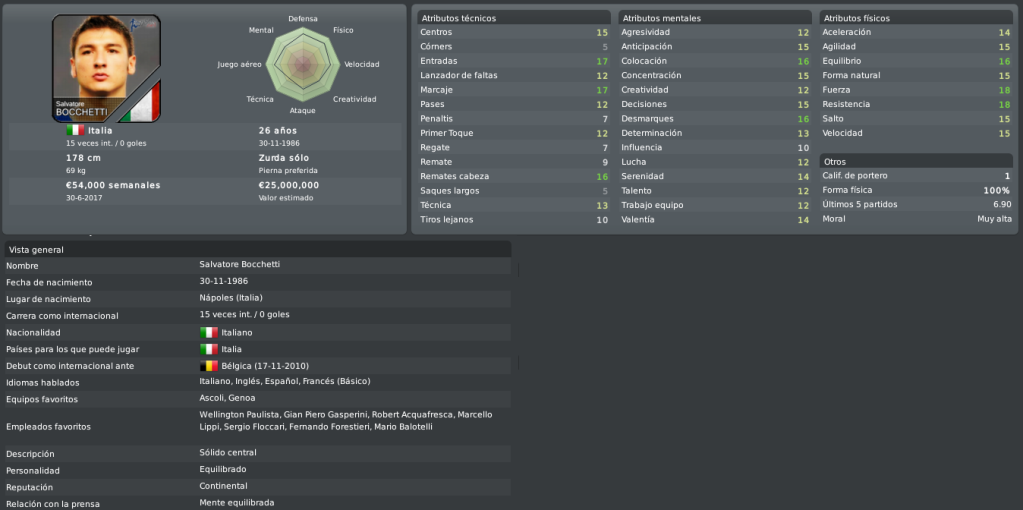
Task: Open favorite team Ascoli, Genoa link
Action: [227, 398]
